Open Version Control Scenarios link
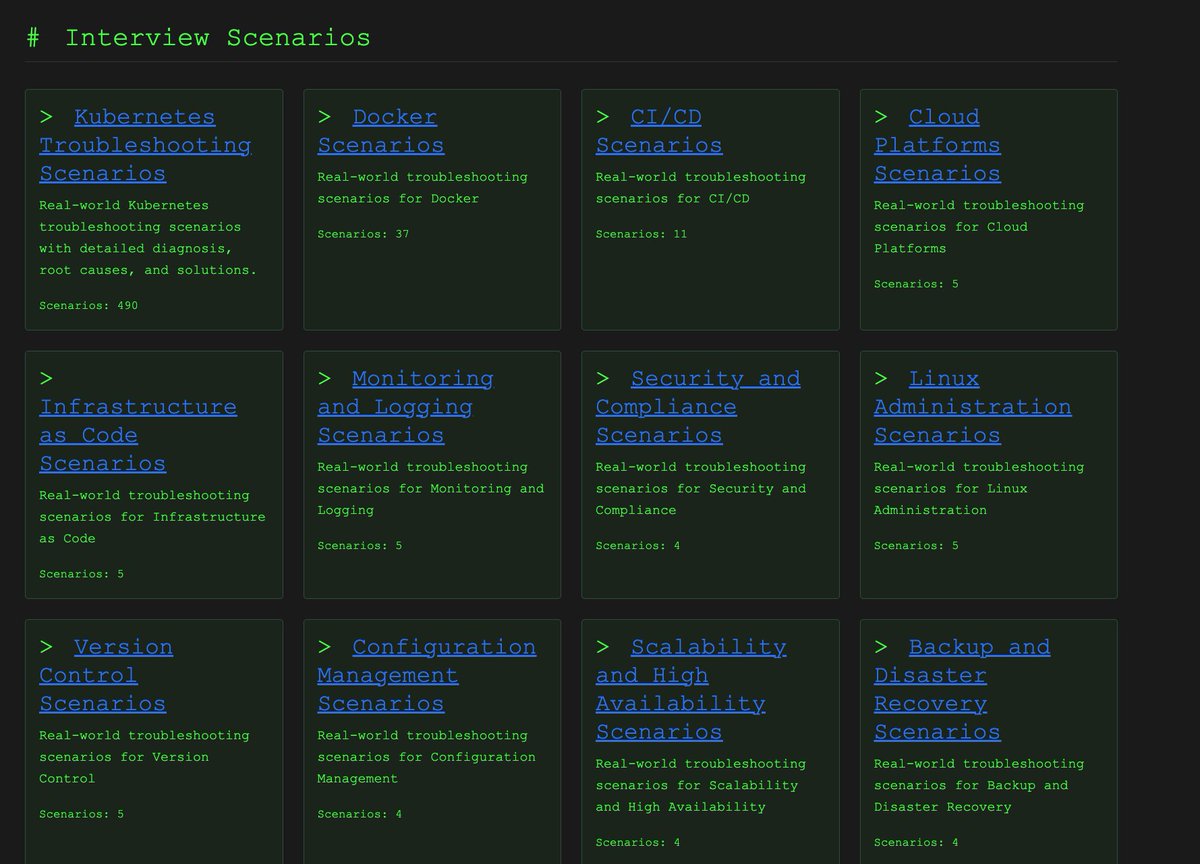1200x864 pixels. click(x=106, y=675)
